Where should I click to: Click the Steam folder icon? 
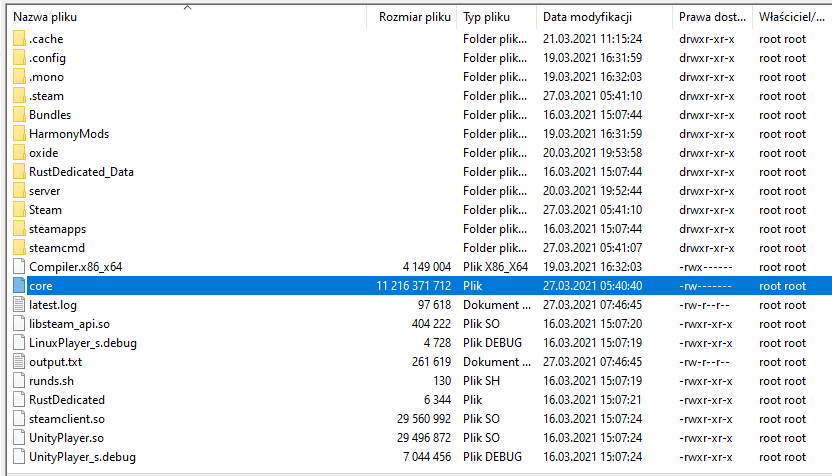19,210
